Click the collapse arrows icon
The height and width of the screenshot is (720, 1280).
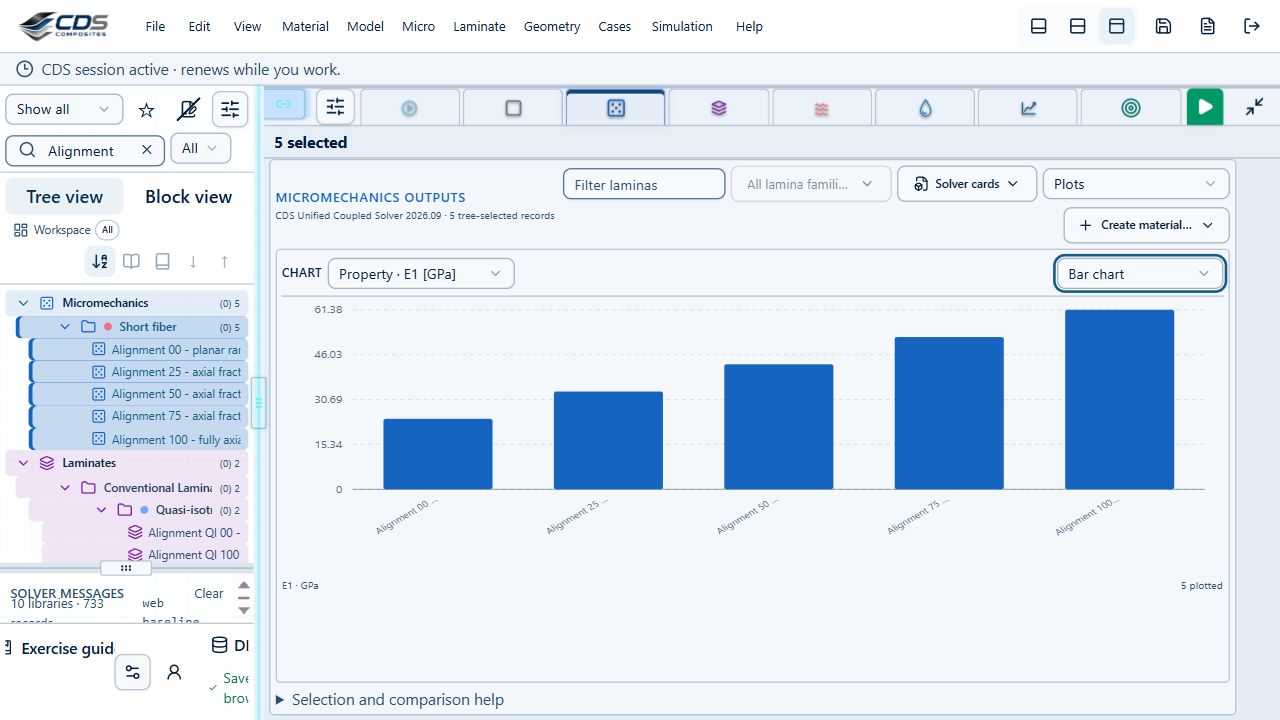[1255, 107]
